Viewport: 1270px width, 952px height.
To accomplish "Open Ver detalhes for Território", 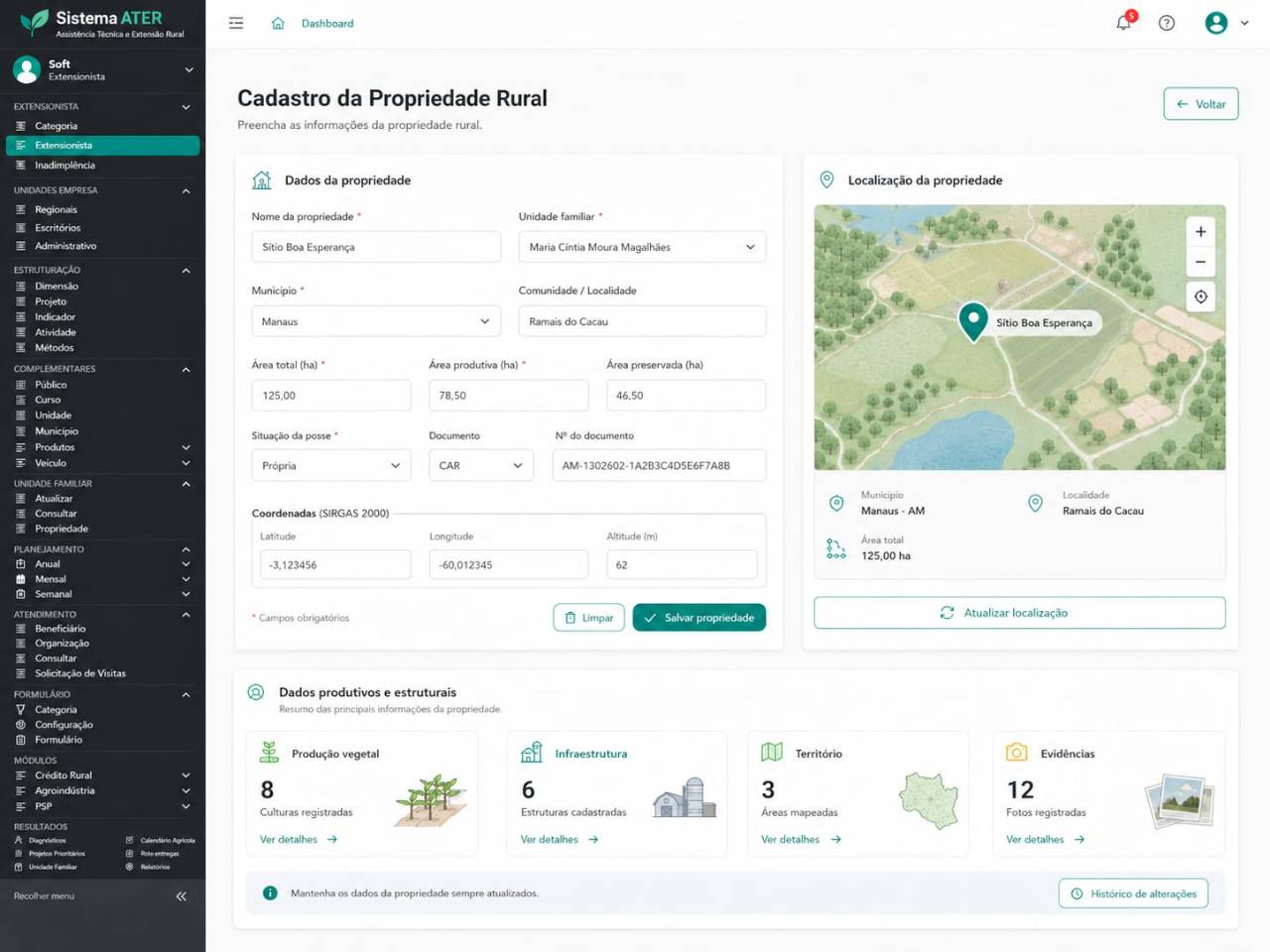I will (801, 839).
